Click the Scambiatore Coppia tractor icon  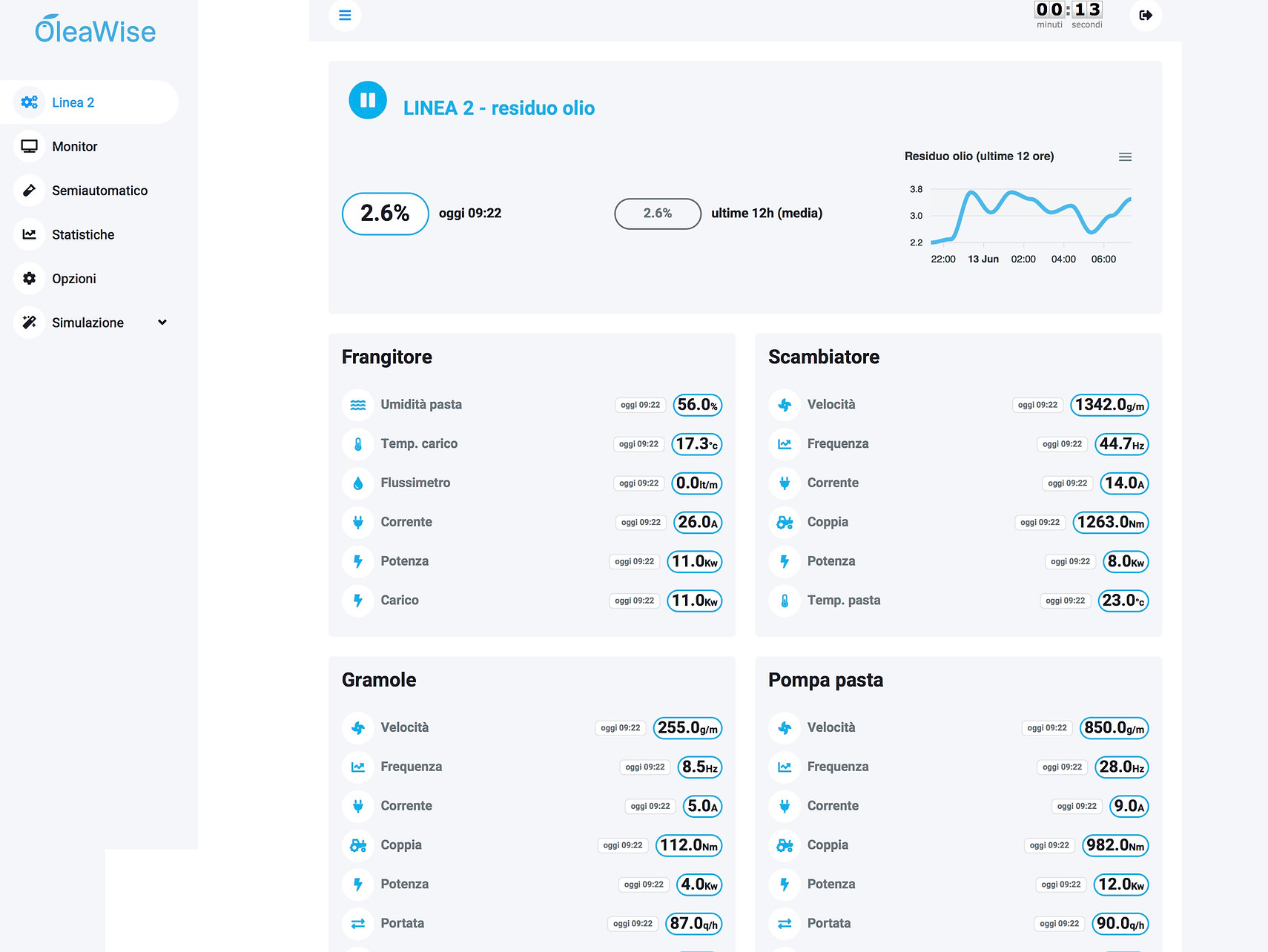(785, 523)
